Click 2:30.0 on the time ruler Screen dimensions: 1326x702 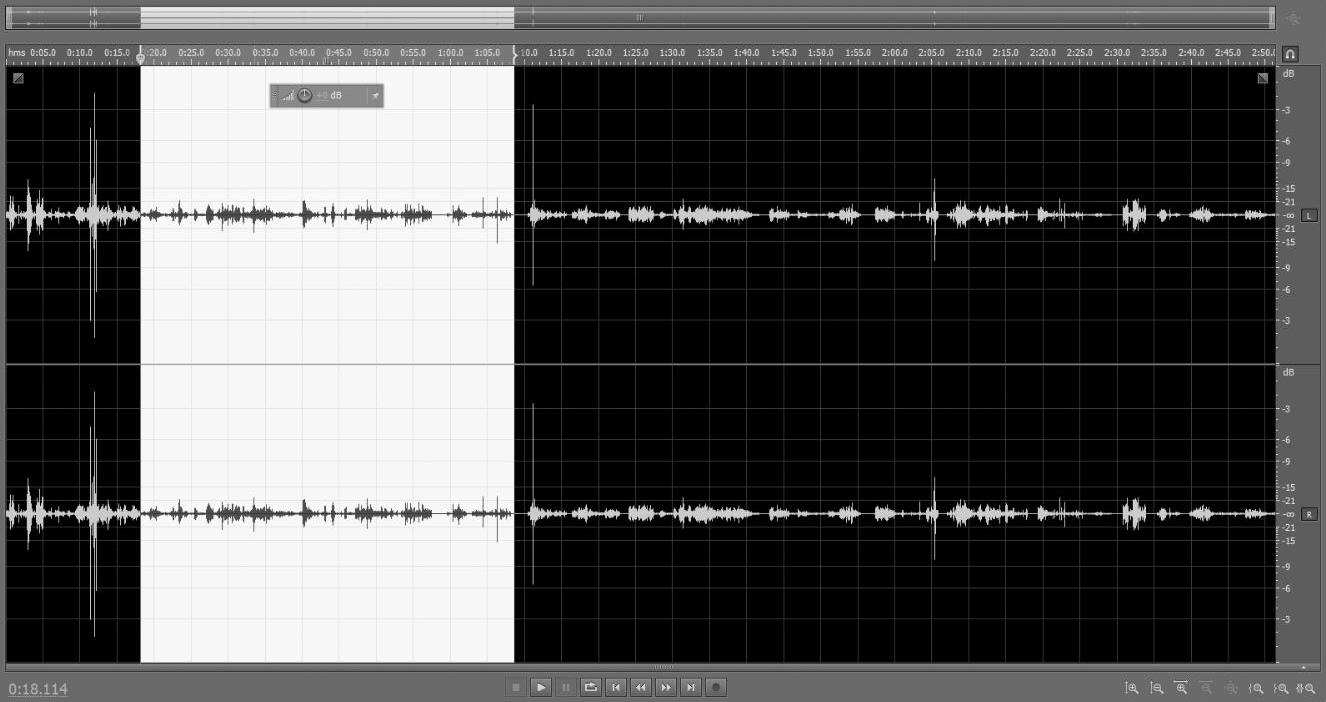pos(1116,52)
